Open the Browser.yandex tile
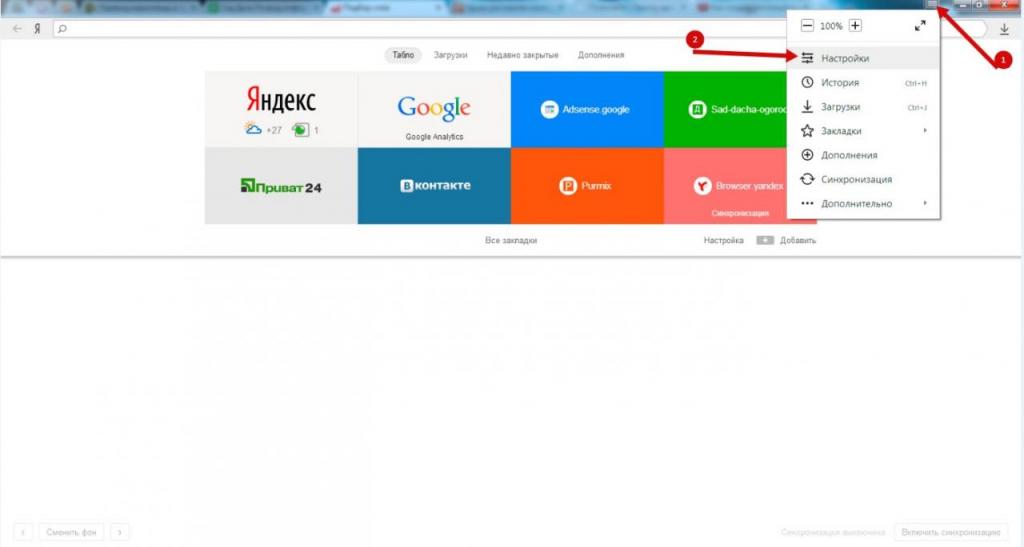This screenshot has height=547, width=1024. (x=726, y=186)
